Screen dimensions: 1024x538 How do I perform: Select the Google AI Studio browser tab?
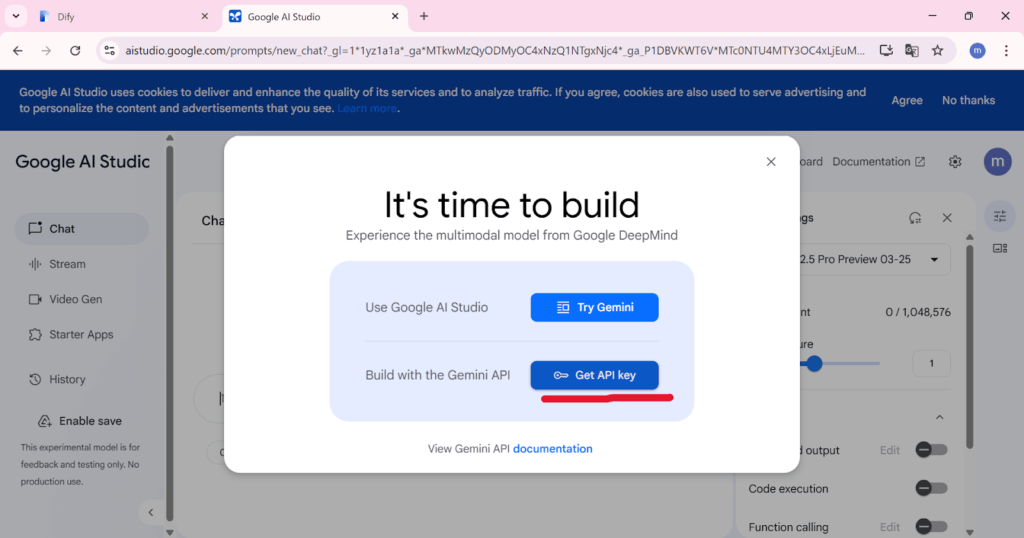(x=315, y=16)
